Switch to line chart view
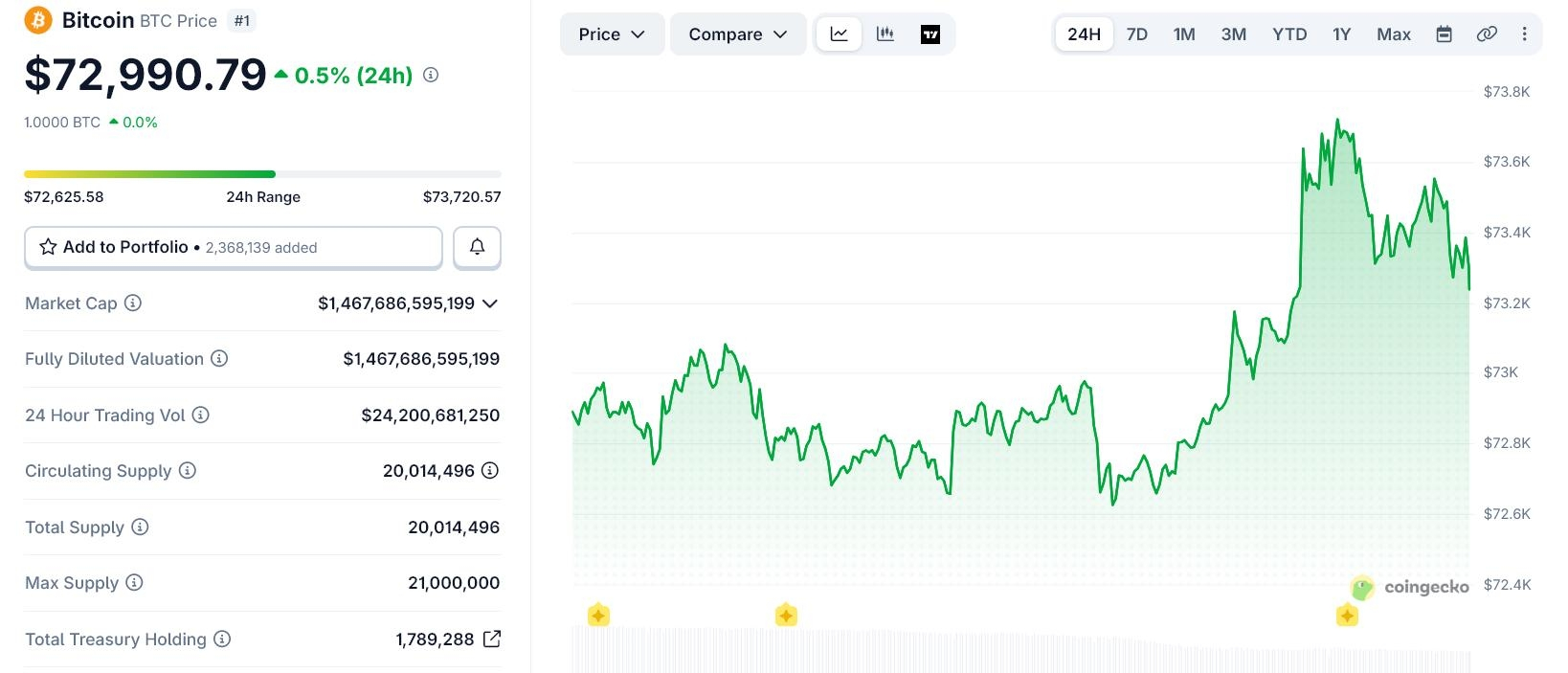This screenshot has height=673, width=1568. 840,34
